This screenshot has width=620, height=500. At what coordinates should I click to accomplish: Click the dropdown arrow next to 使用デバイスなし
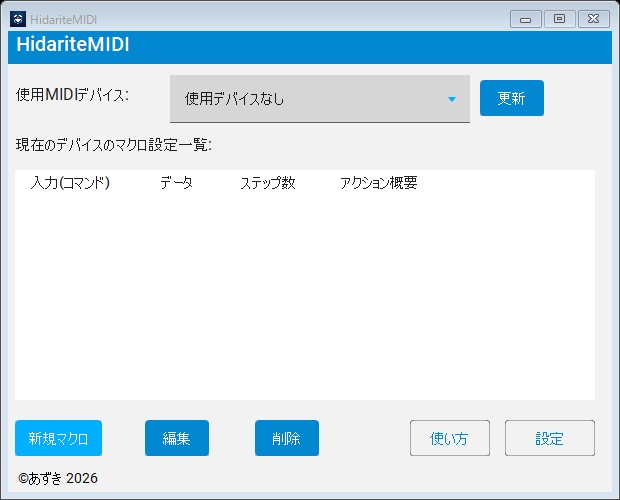pos(452,99)
